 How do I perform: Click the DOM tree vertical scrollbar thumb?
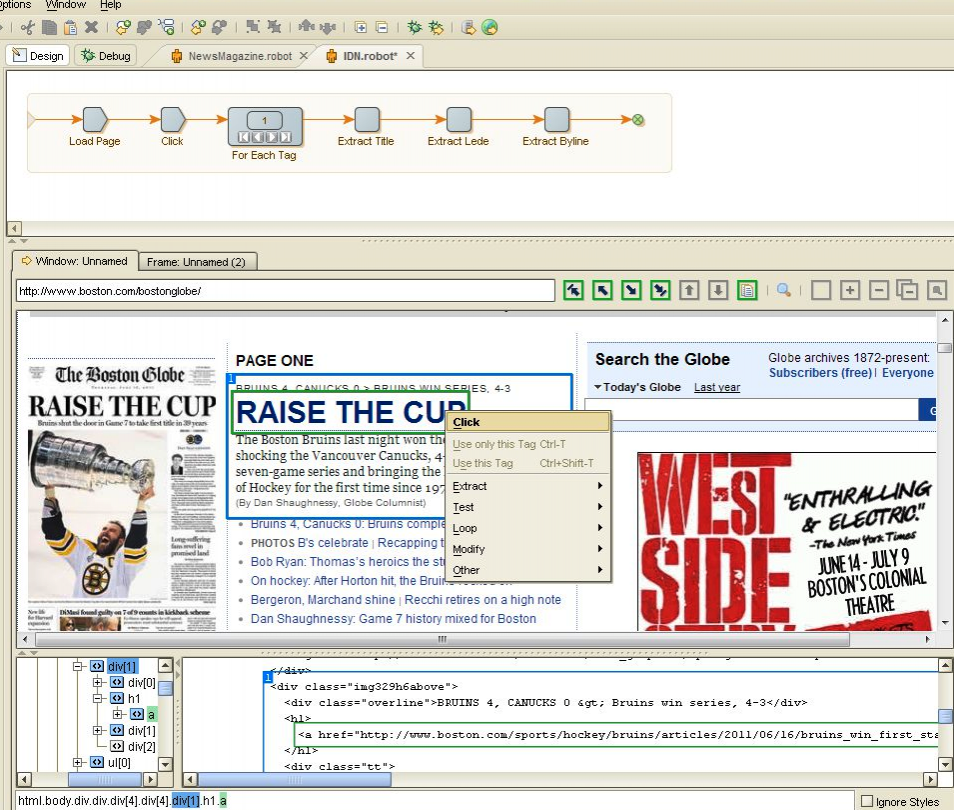coord(165,688)
